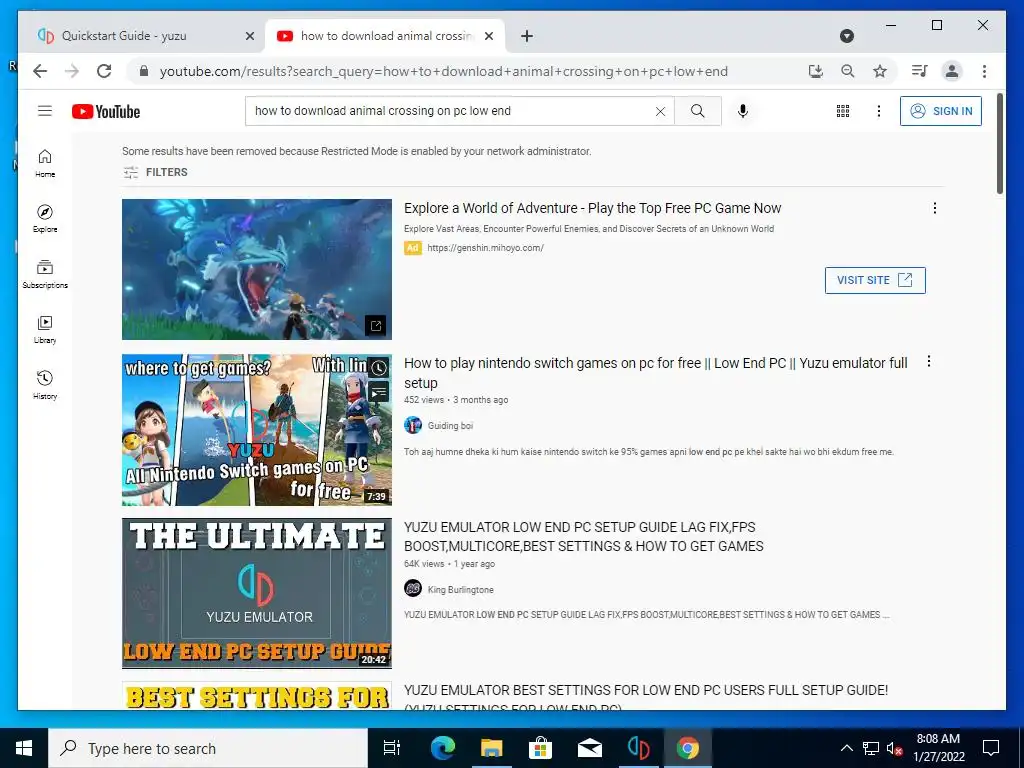Open Chrome three-dot menu
Screen dimensions: 1024x768
pyautogui.click(x=984, y=71)
